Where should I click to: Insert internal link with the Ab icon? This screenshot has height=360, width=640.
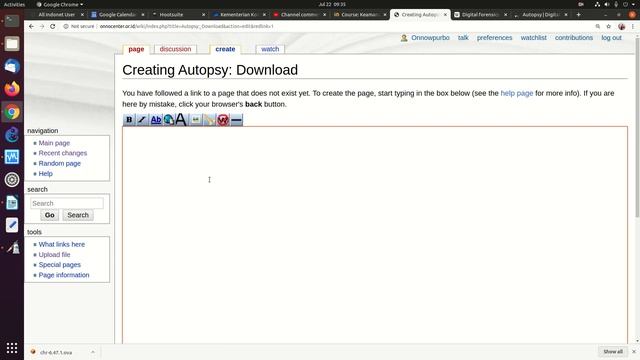tap(156, 120)
